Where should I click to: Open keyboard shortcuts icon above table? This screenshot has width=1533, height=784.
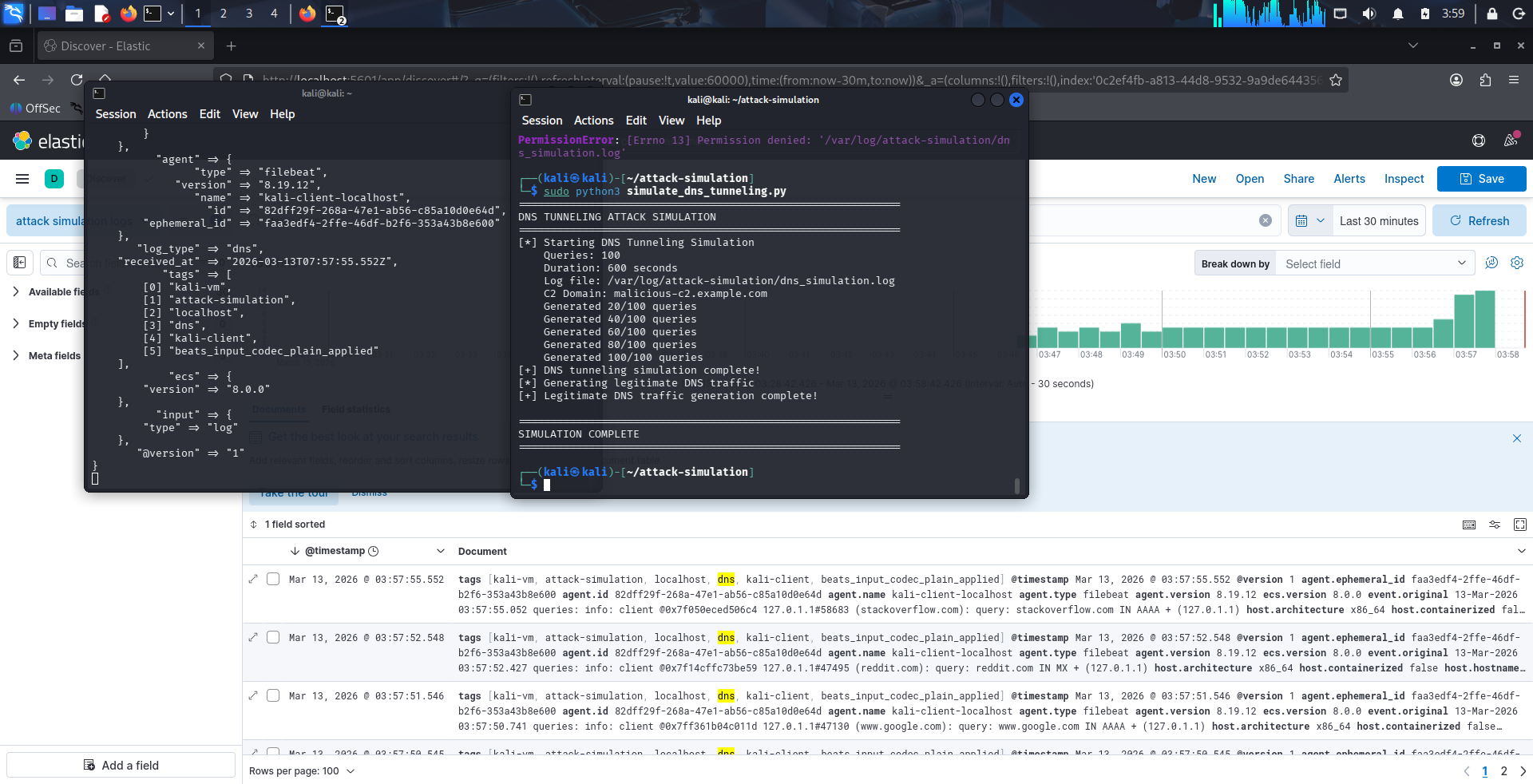[1469, 525]
